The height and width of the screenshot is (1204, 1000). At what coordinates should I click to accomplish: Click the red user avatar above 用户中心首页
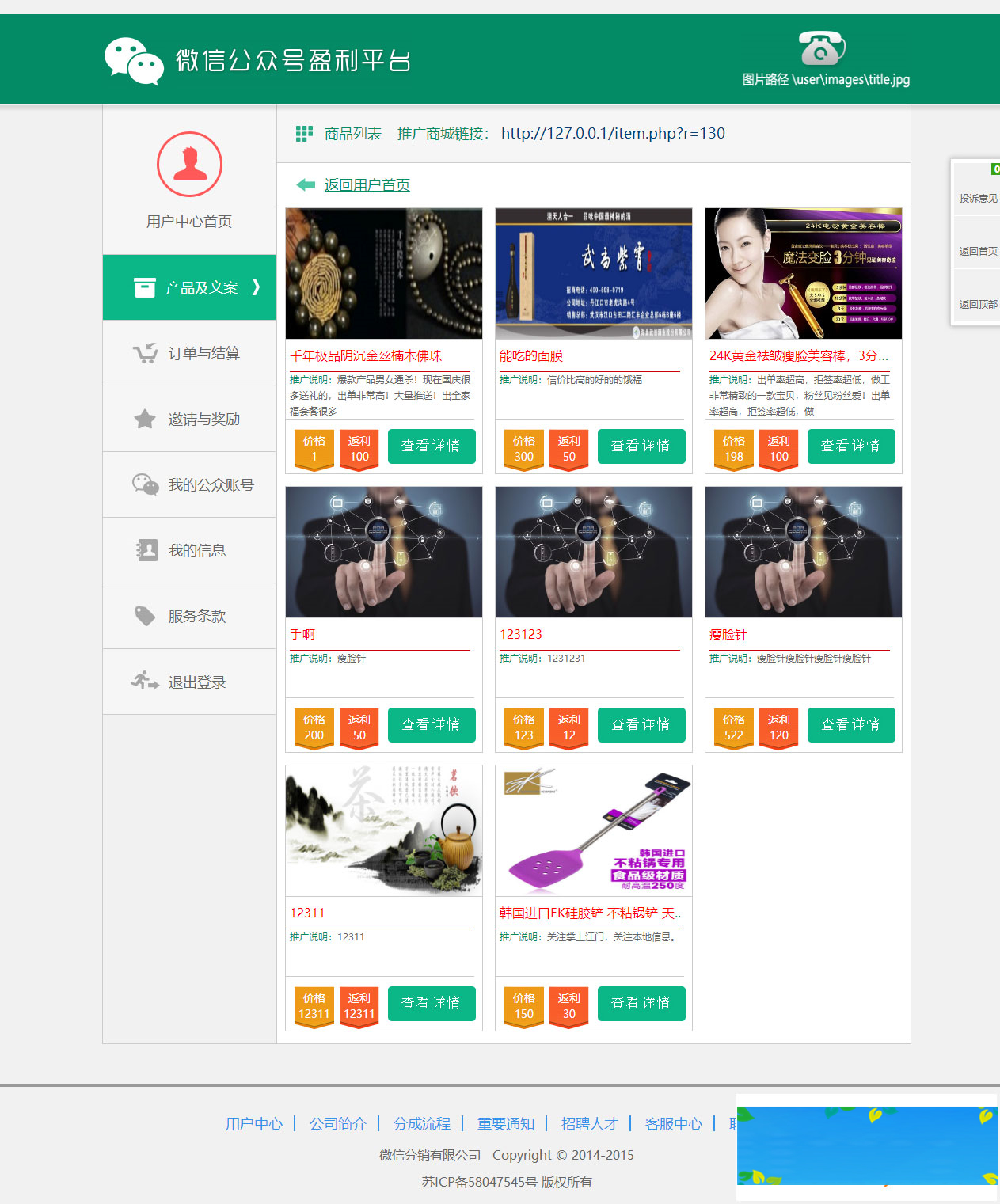pos(188,164)
